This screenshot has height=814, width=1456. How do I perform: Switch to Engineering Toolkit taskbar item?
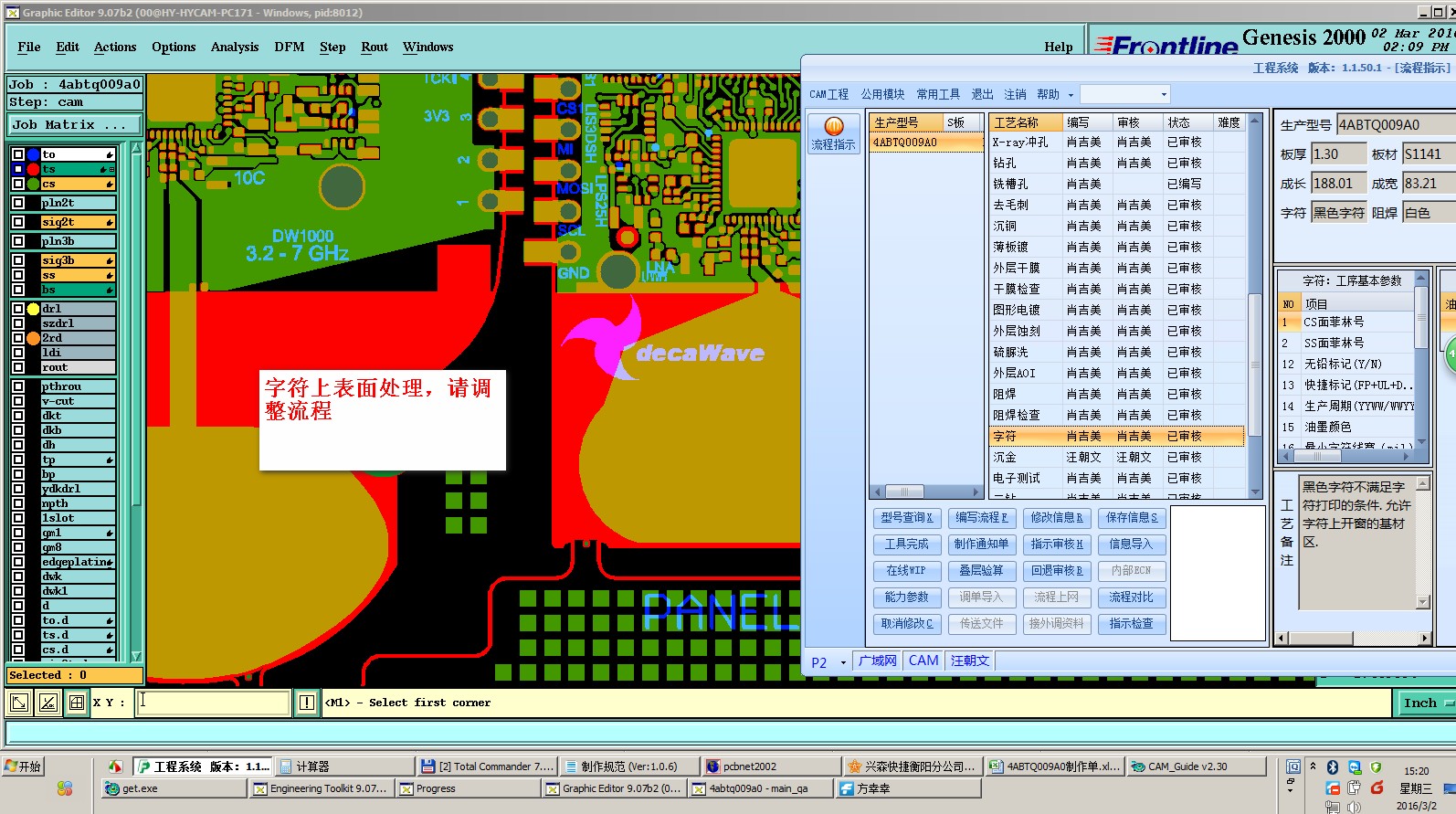(x=322, y=788)
